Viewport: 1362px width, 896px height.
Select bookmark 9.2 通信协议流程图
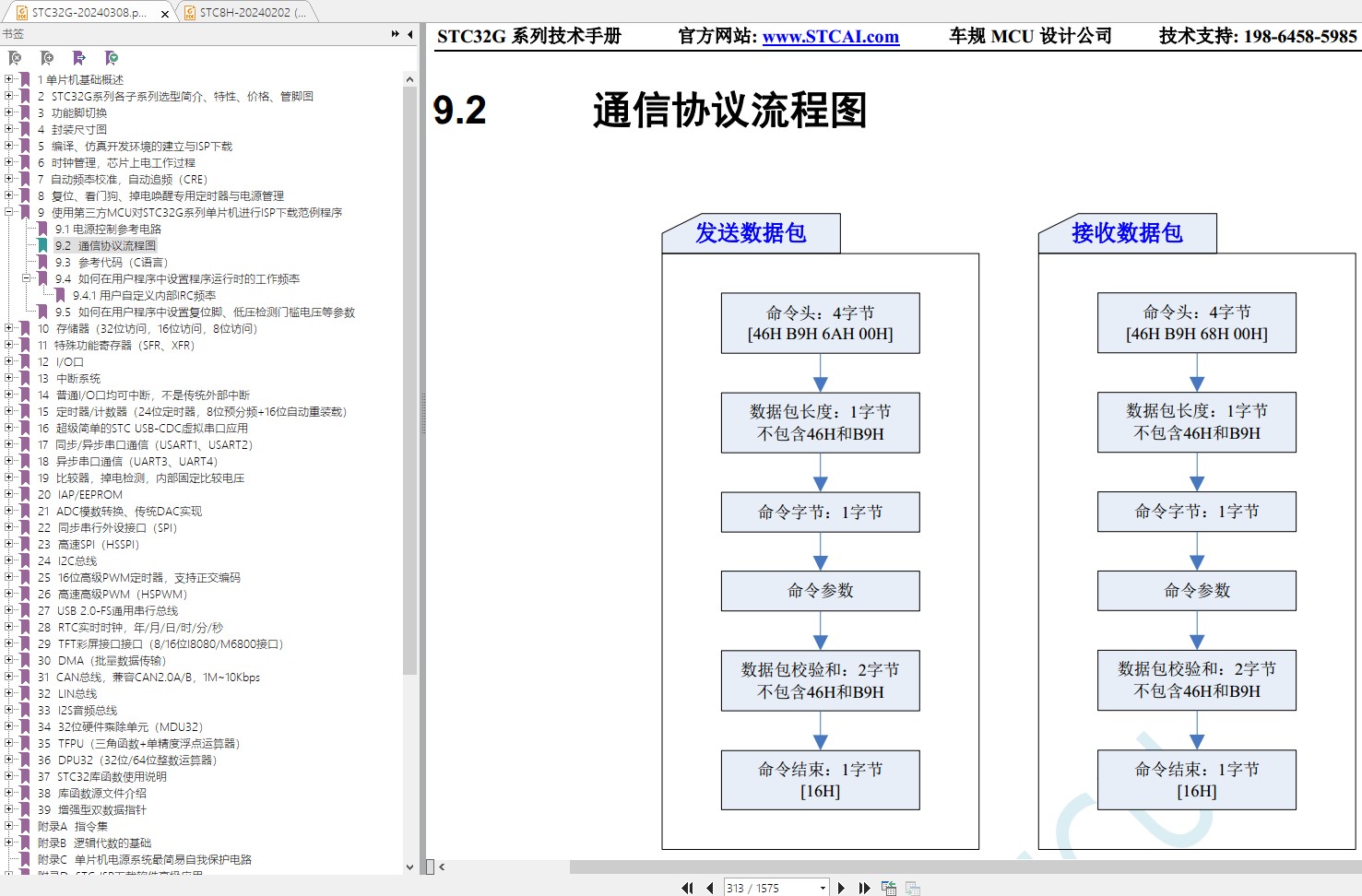point(105,245)
